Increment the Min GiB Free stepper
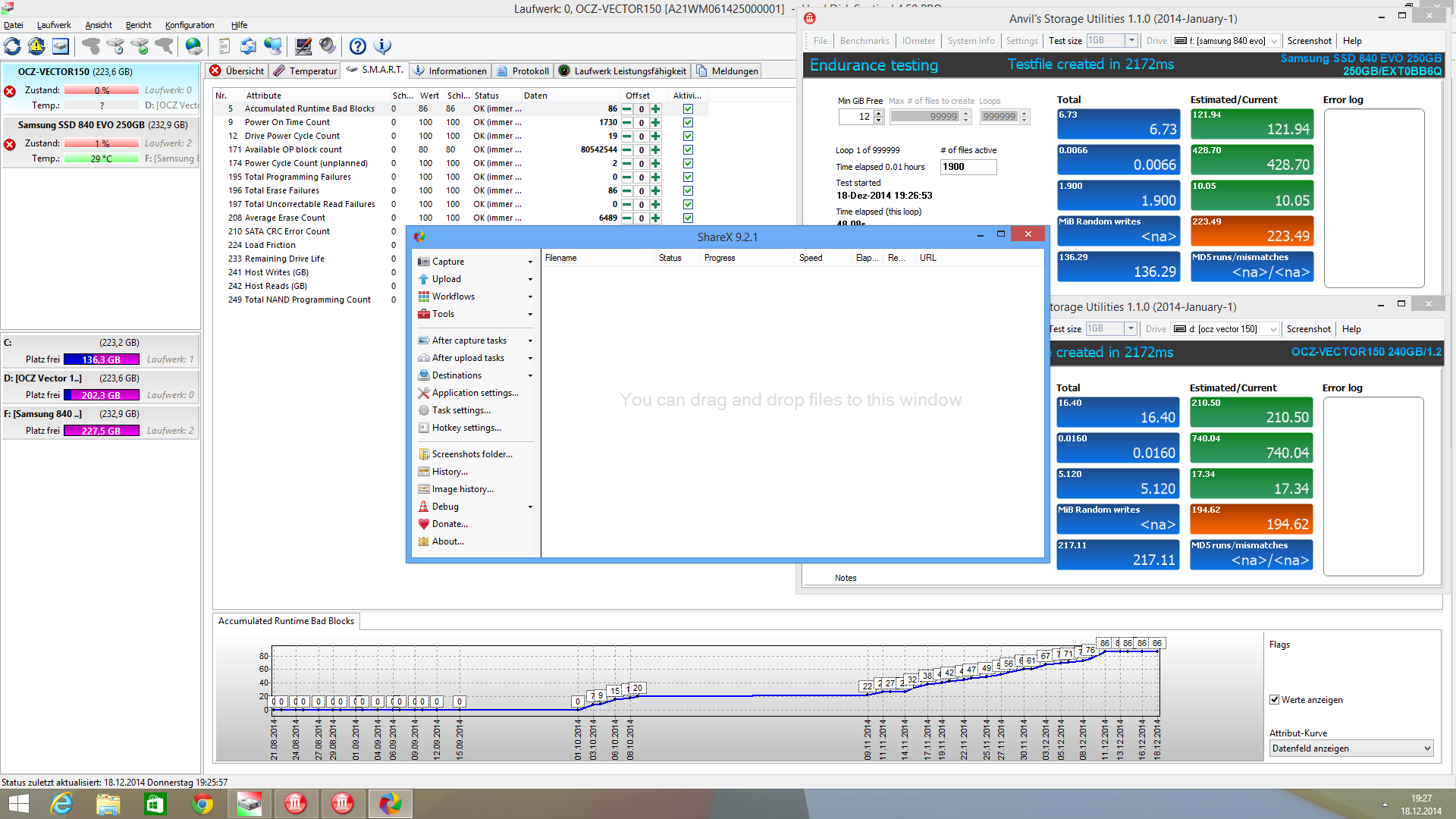This screenshot has width=1456, height=819. pos(879,113)
